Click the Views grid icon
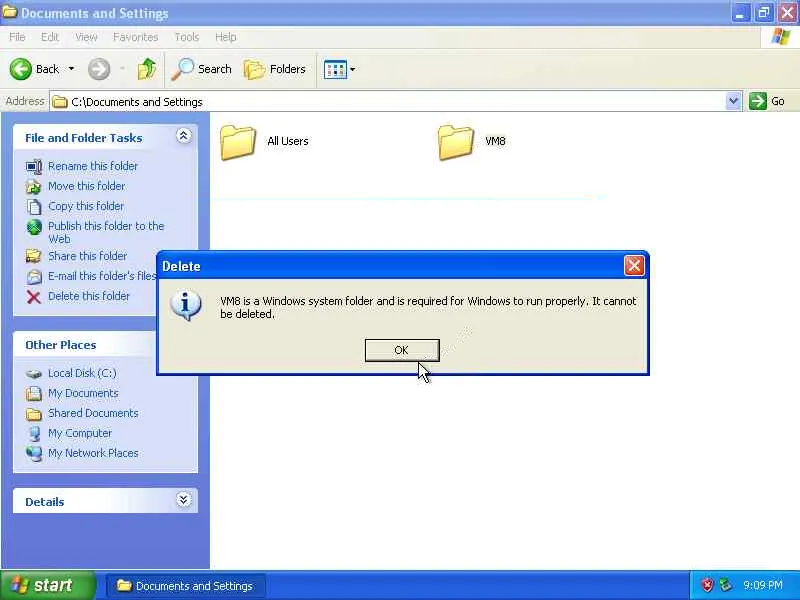 click(335, 69)
